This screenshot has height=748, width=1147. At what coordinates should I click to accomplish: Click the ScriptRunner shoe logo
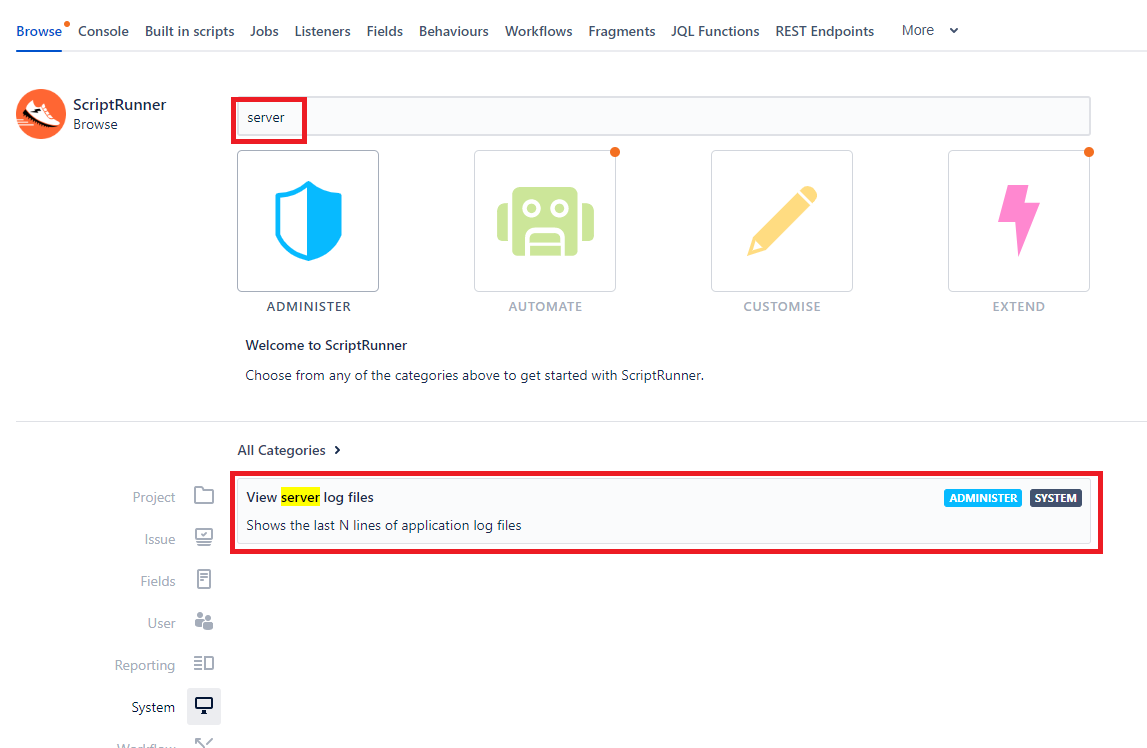(x=41, y=114)
